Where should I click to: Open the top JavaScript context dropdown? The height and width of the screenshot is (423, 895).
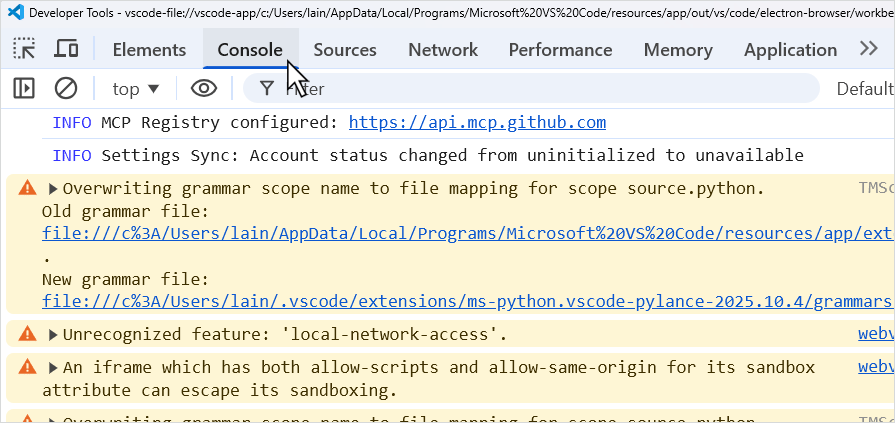pos(136,89)
